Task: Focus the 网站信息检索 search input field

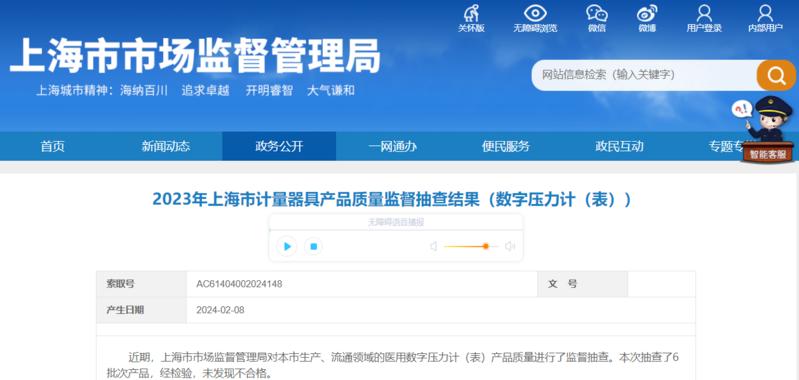Action: point(645,75)
